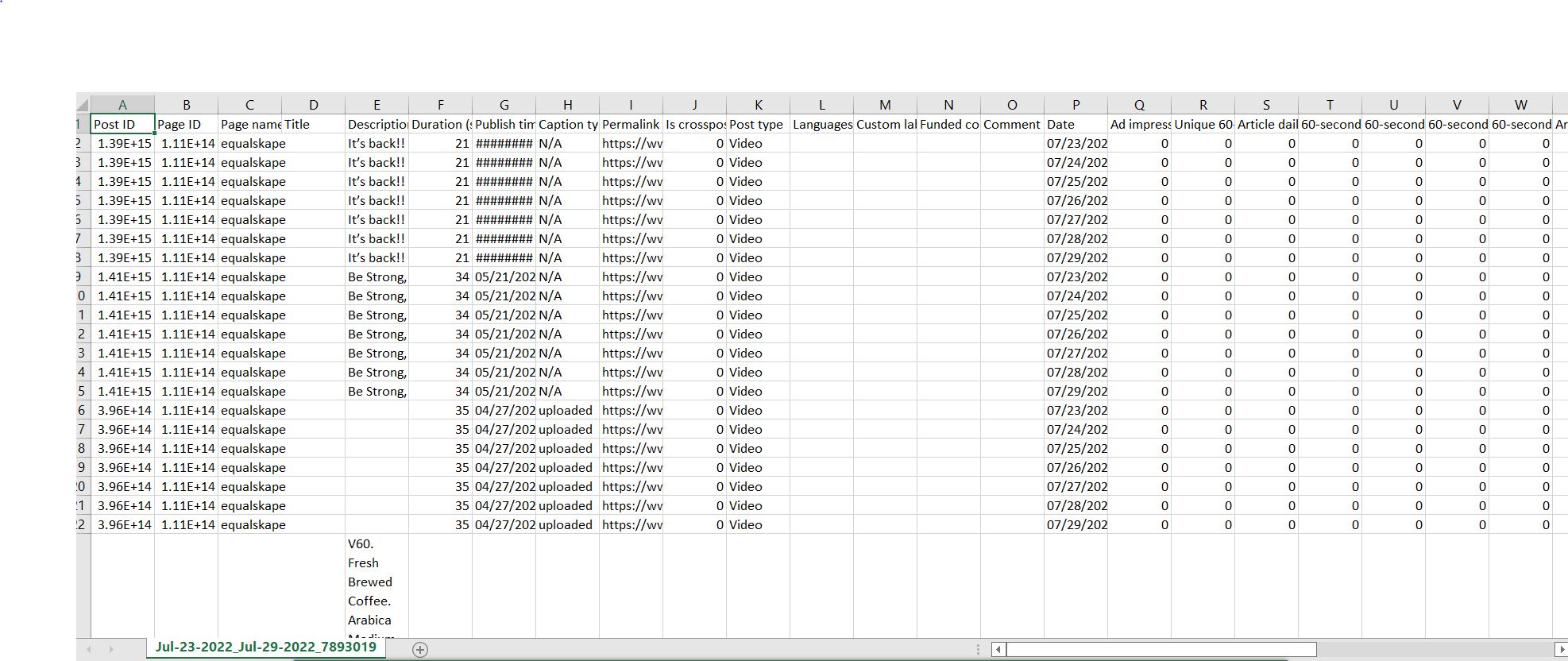Viewport: 1568px width, 661px height.
Task: Select "Be Strong," in the row dated 07/27/202
Action: click(x=377, y=353)
